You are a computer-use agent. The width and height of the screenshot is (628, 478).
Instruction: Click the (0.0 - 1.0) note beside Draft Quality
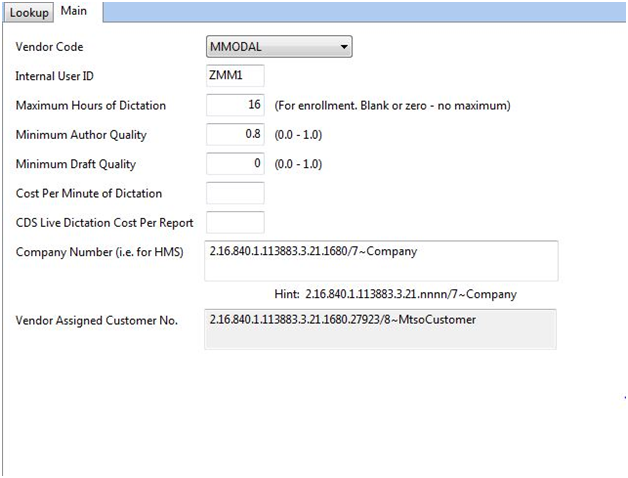click(298, 164)
